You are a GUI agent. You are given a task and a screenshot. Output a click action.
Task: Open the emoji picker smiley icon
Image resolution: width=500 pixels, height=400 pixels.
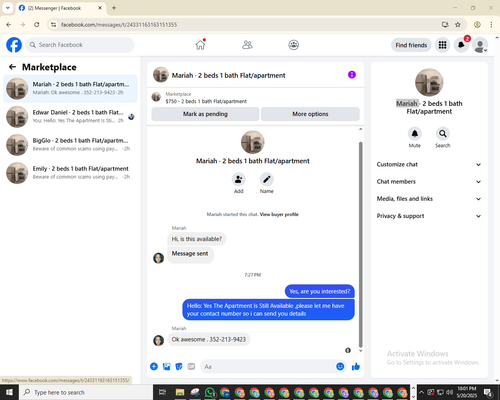(340, 367)
